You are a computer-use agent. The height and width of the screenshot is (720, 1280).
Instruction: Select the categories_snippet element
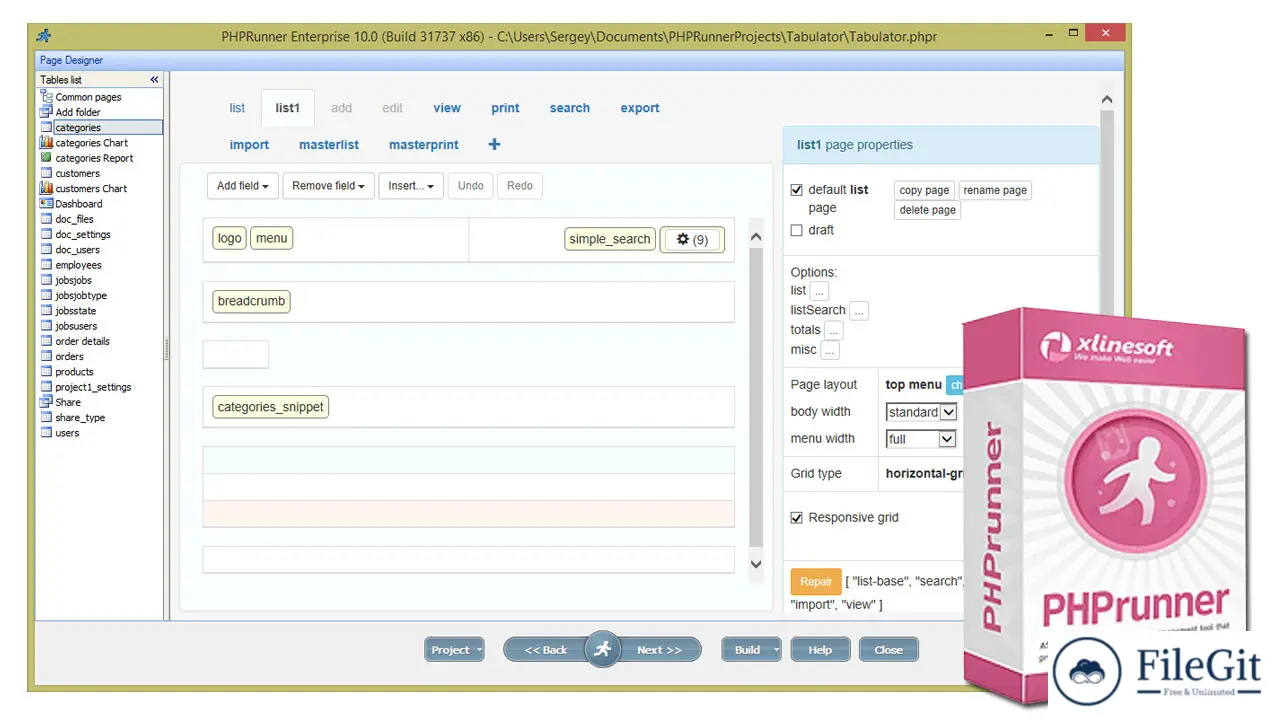tap(271, 407)
